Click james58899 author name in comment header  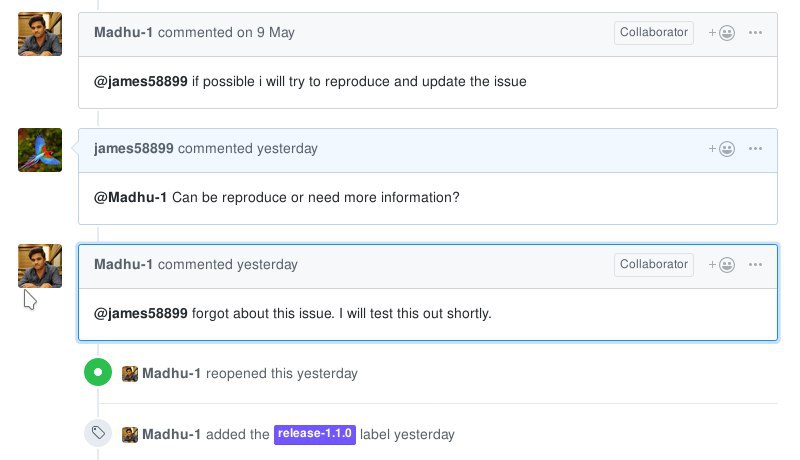[x=134, y=148]
